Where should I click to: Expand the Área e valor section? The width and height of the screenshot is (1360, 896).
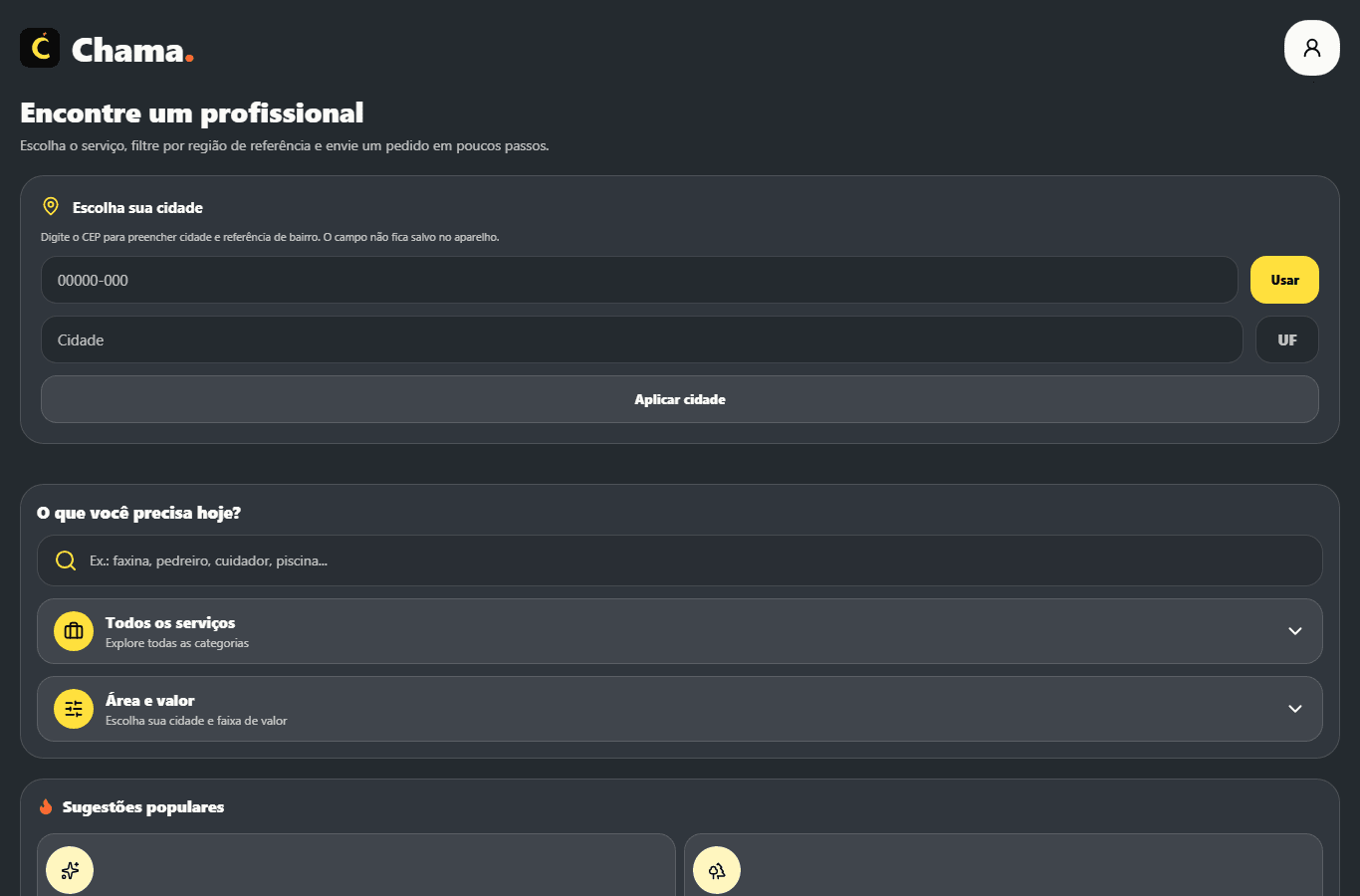[x=680, y=709]
